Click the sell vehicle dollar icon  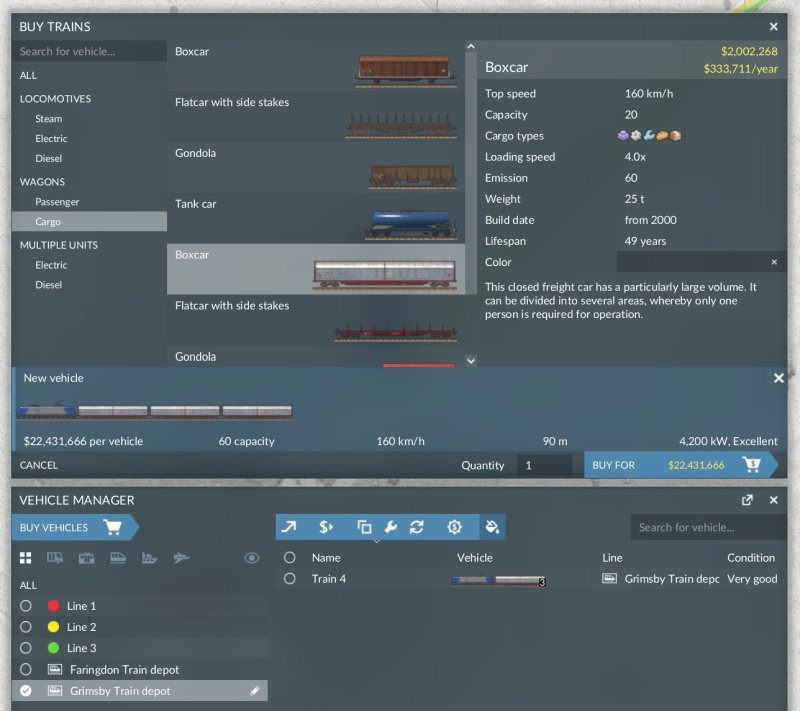pyautogui.click(x=326, y=527)
